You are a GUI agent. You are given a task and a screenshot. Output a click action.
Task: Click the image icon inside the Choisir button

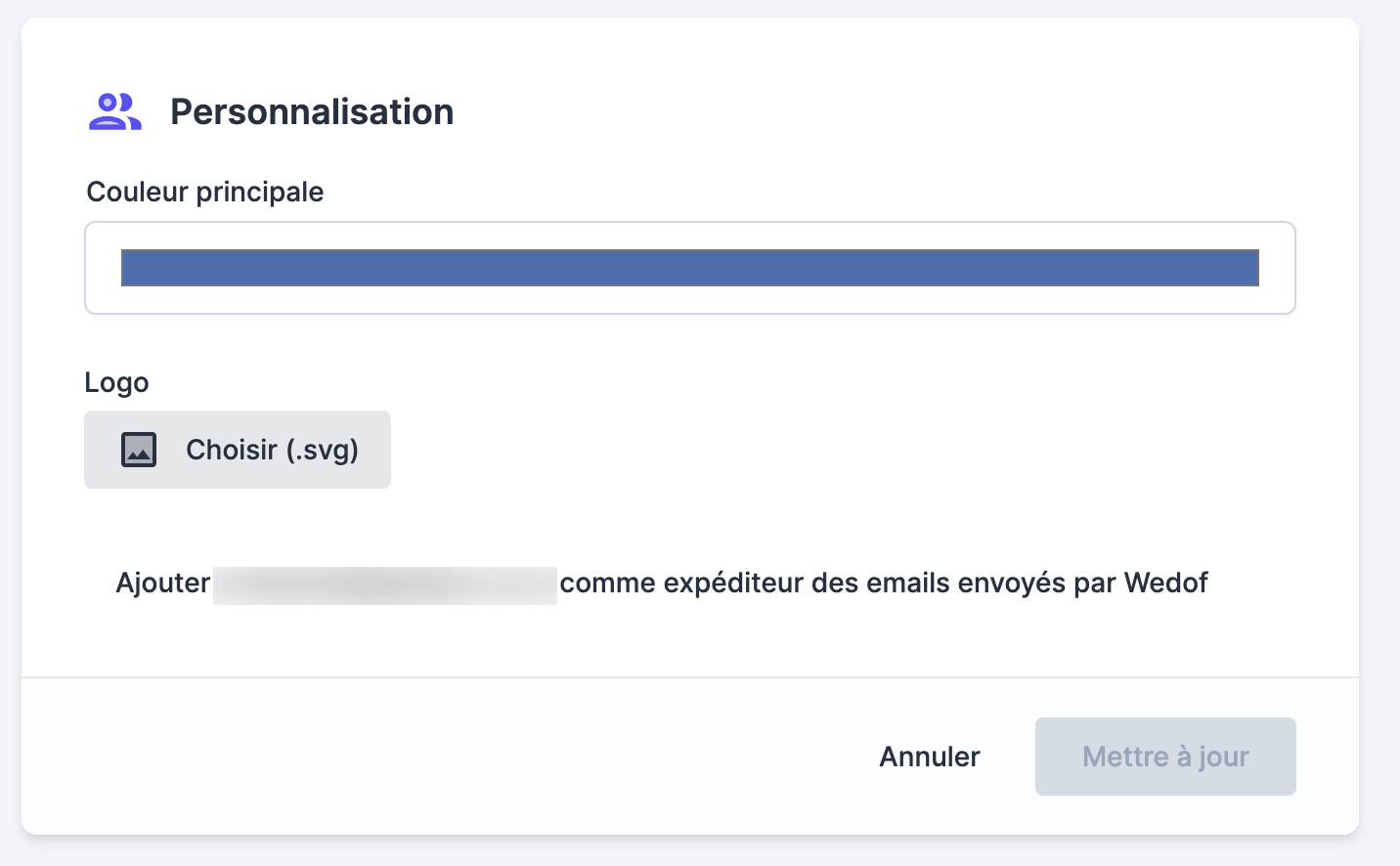139,450
